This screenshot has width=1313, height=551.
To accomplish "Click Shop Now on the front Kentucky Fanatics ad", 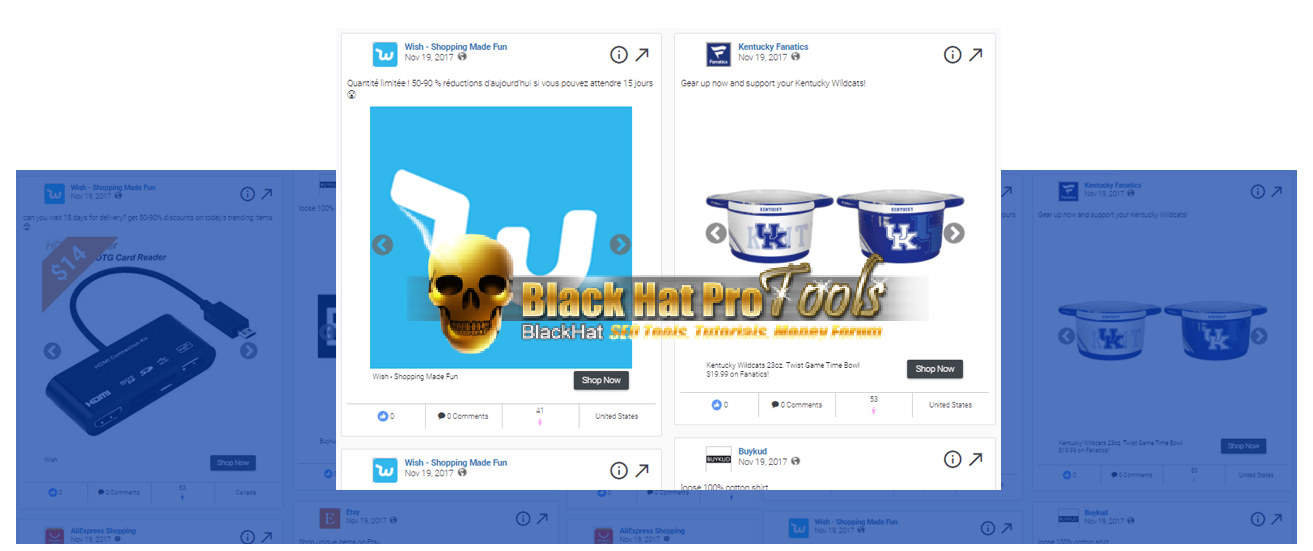I will click(935, 369).
